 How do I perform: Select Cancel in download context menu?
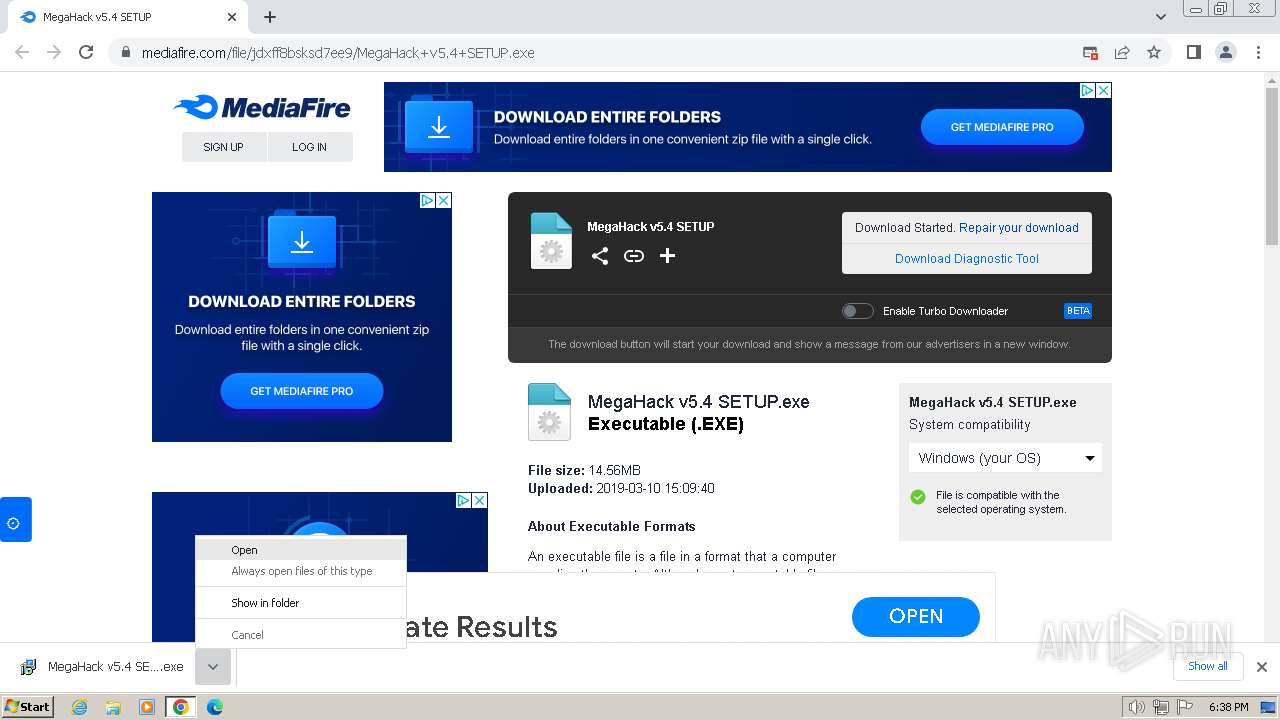point(301,635)
